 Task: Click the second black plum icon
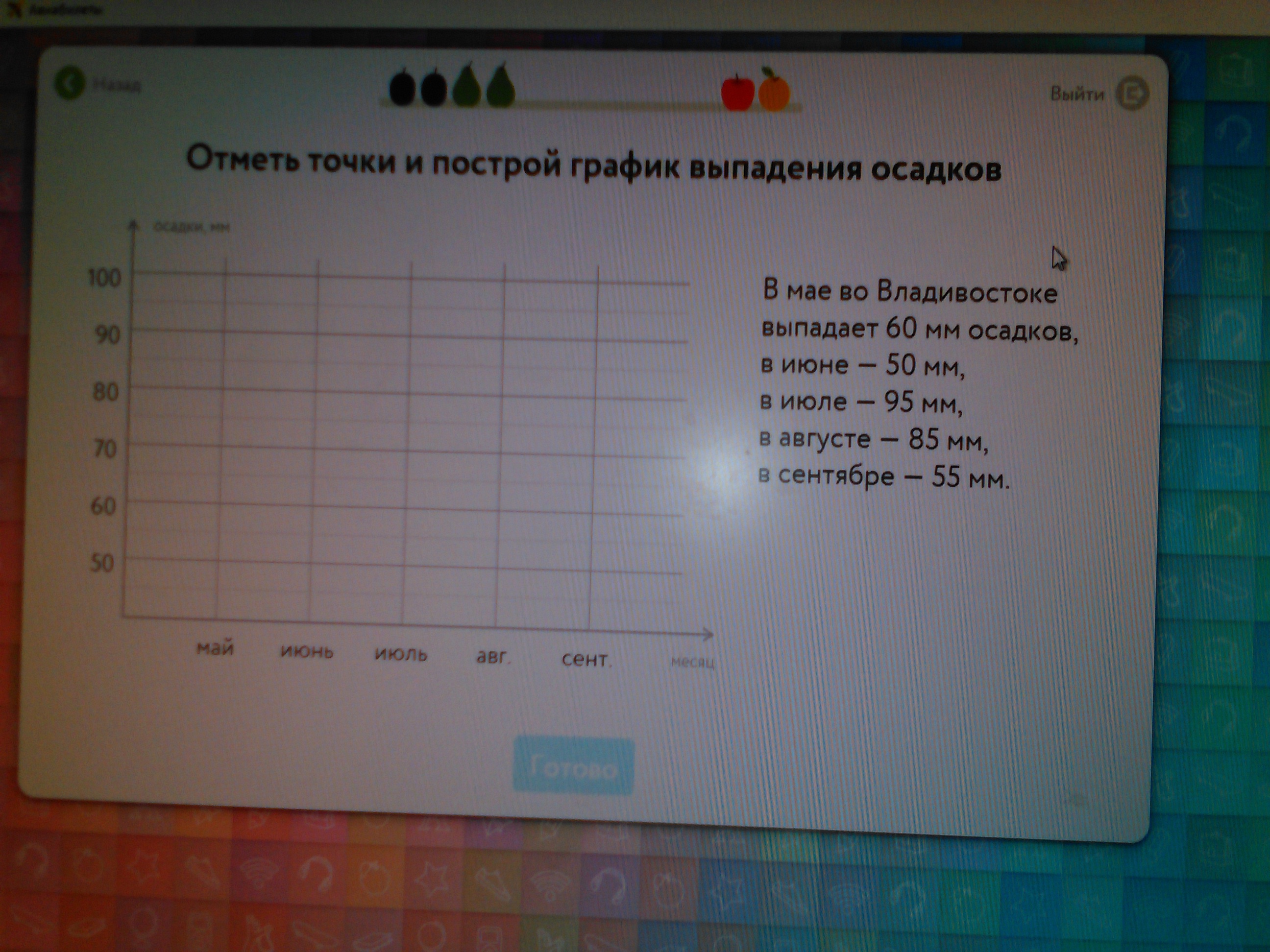(x=434, y=89)
